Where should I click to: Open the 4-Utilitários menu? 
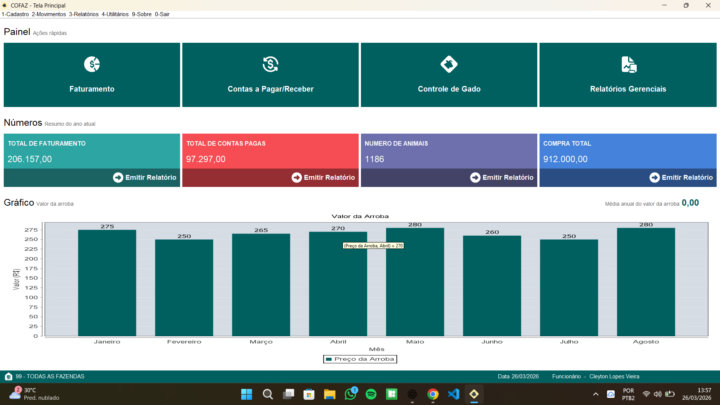click(116, 14)
